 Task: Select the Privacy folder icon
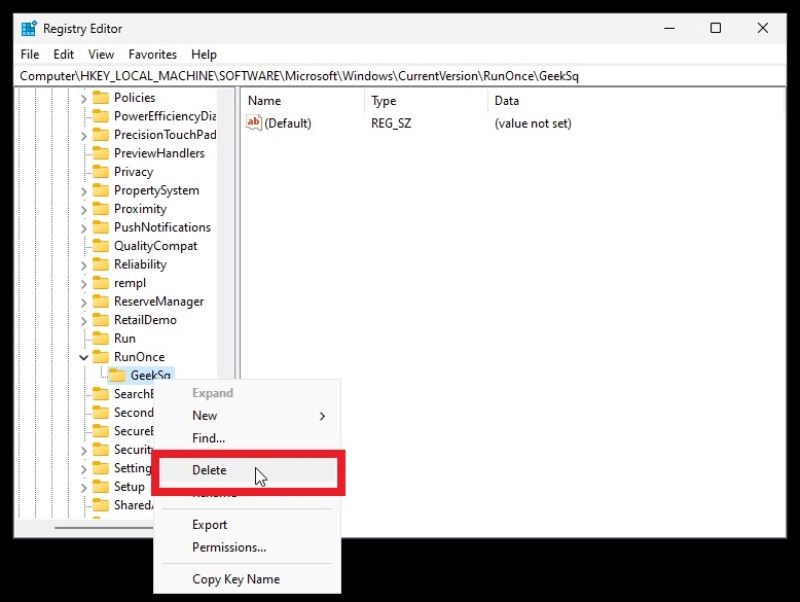click(101, 171)
